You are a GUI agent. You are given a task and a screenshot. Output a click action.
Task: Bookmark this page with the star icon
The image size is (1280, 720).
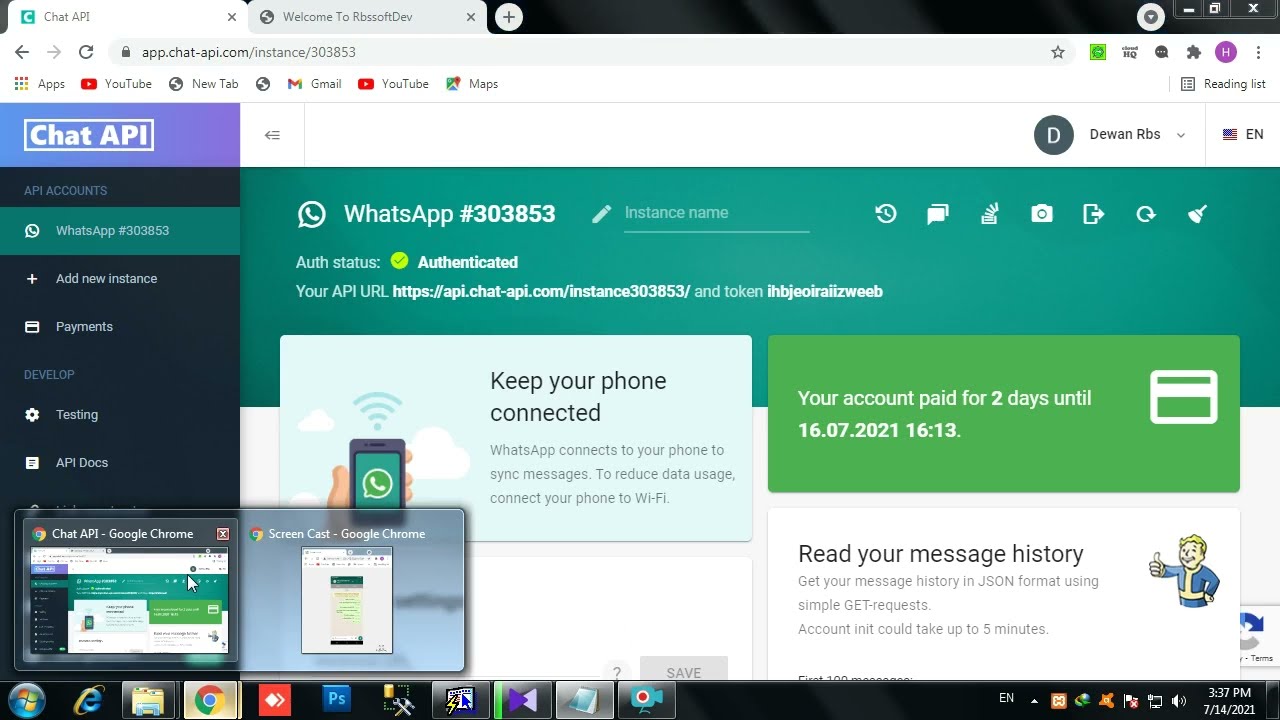click(1058, 52)
